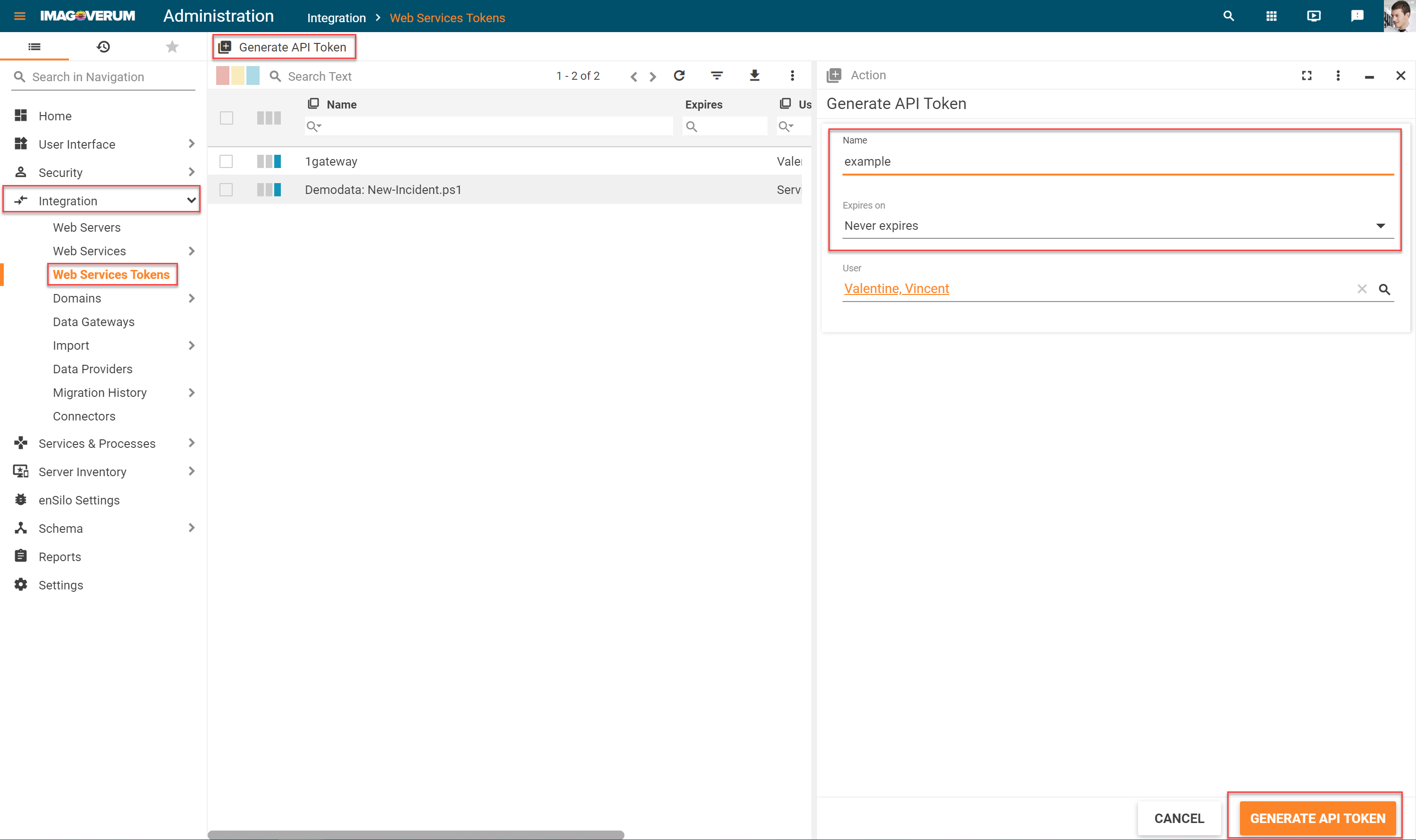Click the download export icon
This screenshot has height=840, width=1416.
[755, 76]
